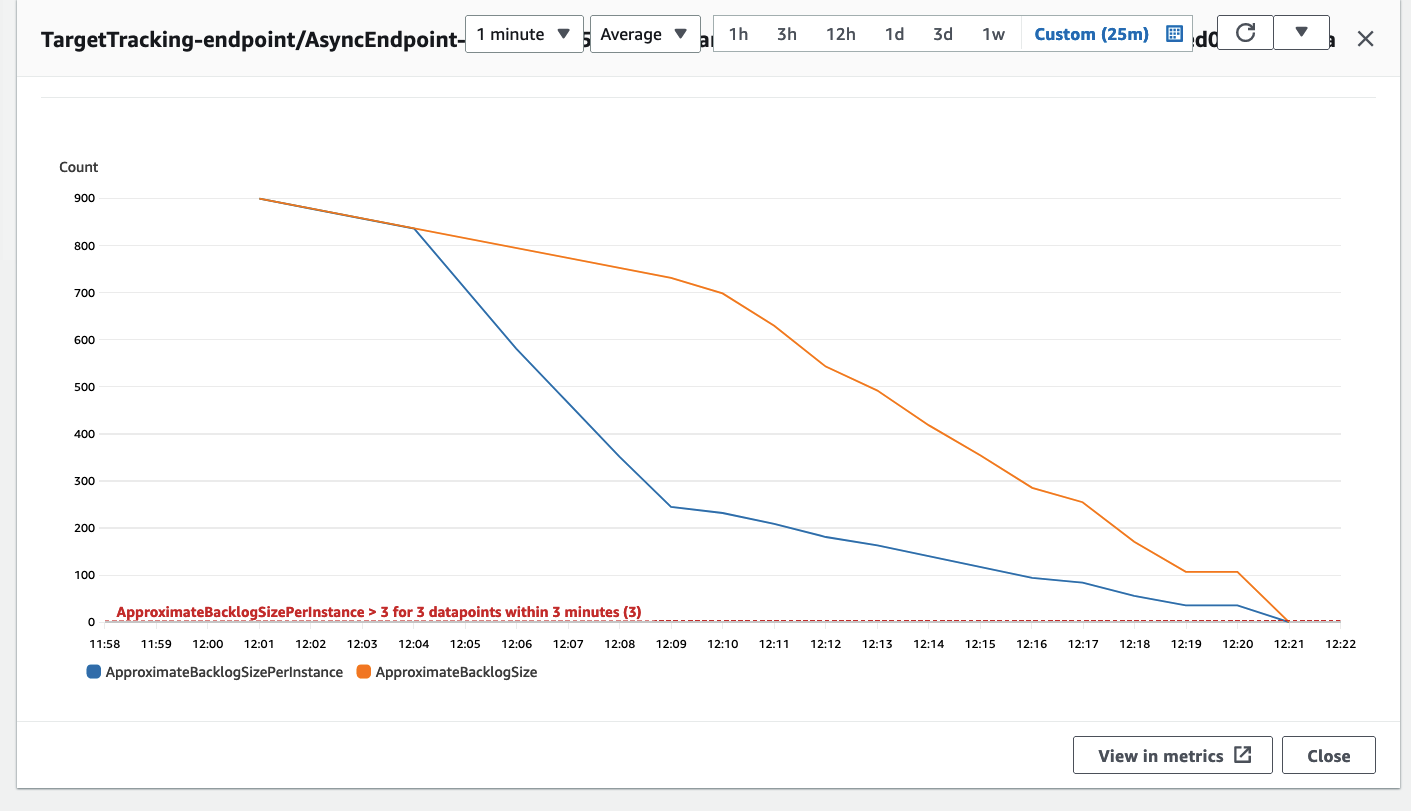Click the 500 y-axis value

83,387
